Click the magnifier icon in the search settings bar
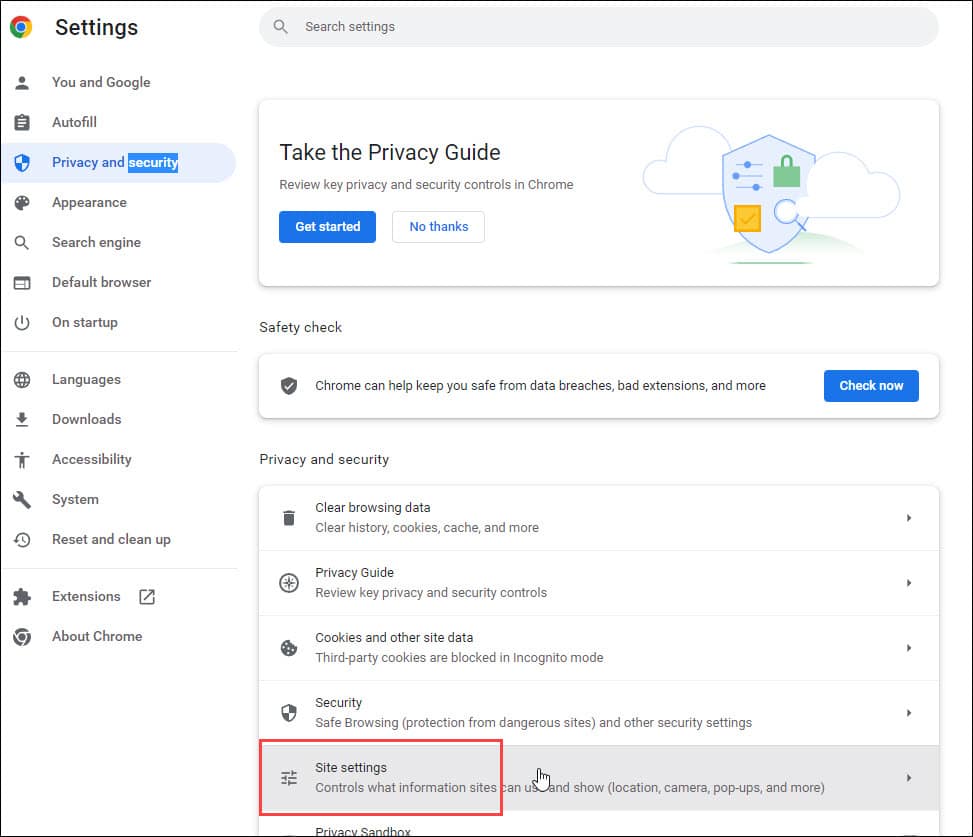Image resolution: width=973 pixels, height=837 pixels. 280,27
